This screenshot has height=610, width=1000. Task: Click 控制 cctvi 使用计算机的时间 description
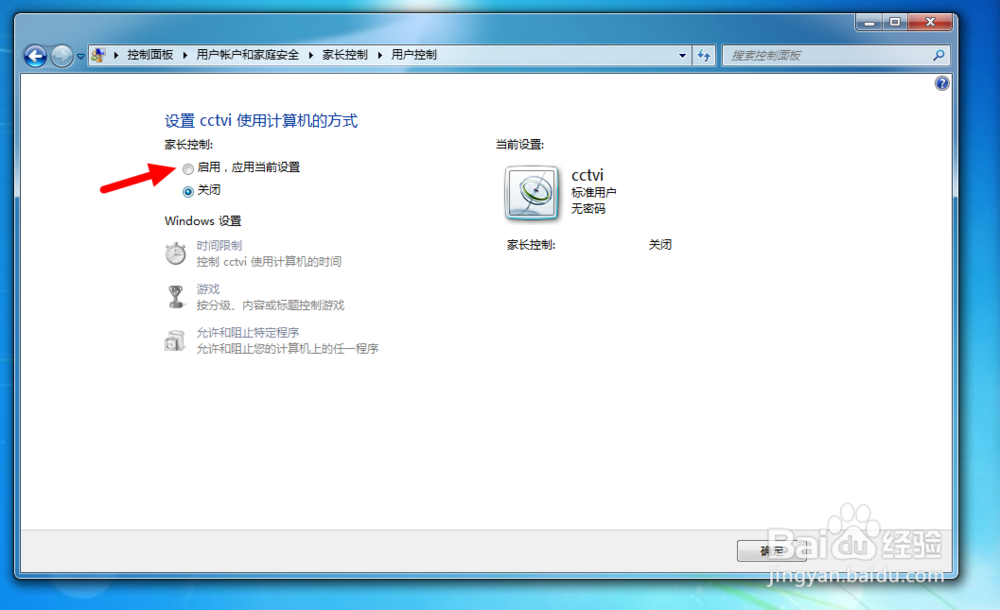point(269,262)
